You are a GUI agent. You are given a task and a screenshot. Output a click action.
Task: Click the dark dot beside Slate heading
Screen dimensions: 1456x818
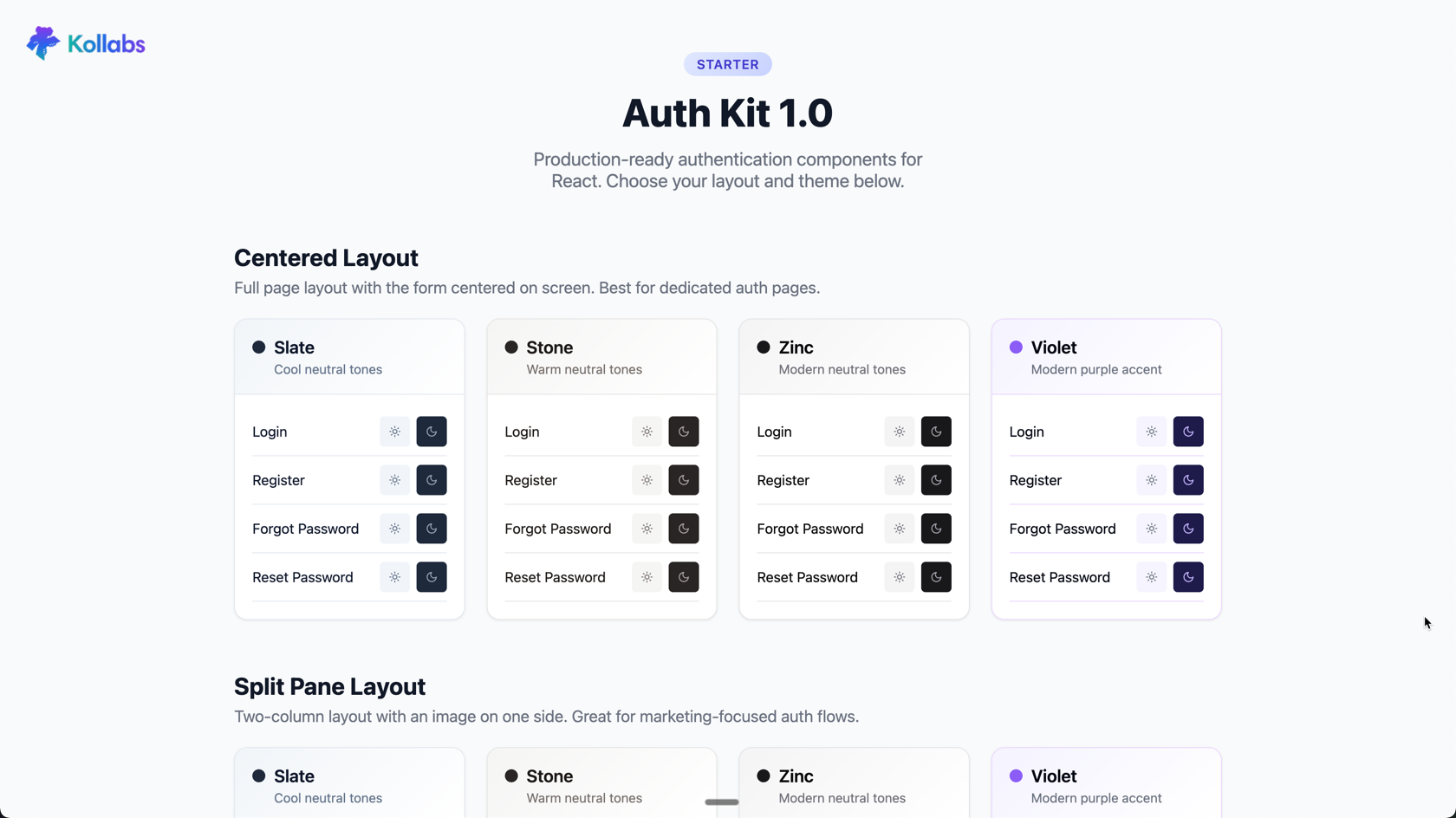coord(258,347)
